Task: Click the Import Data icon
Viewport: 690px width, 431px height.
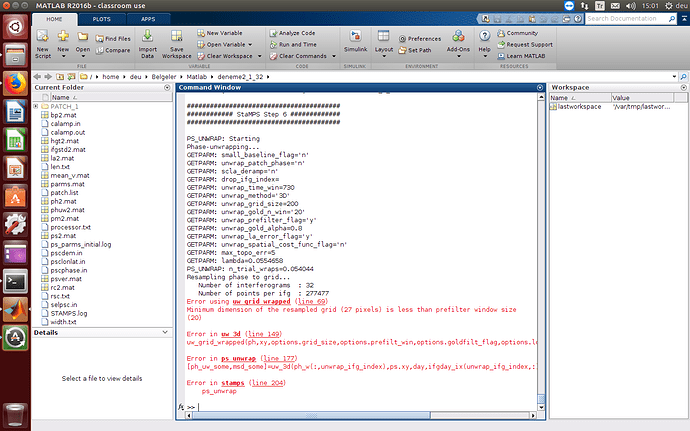Action: 147,36
